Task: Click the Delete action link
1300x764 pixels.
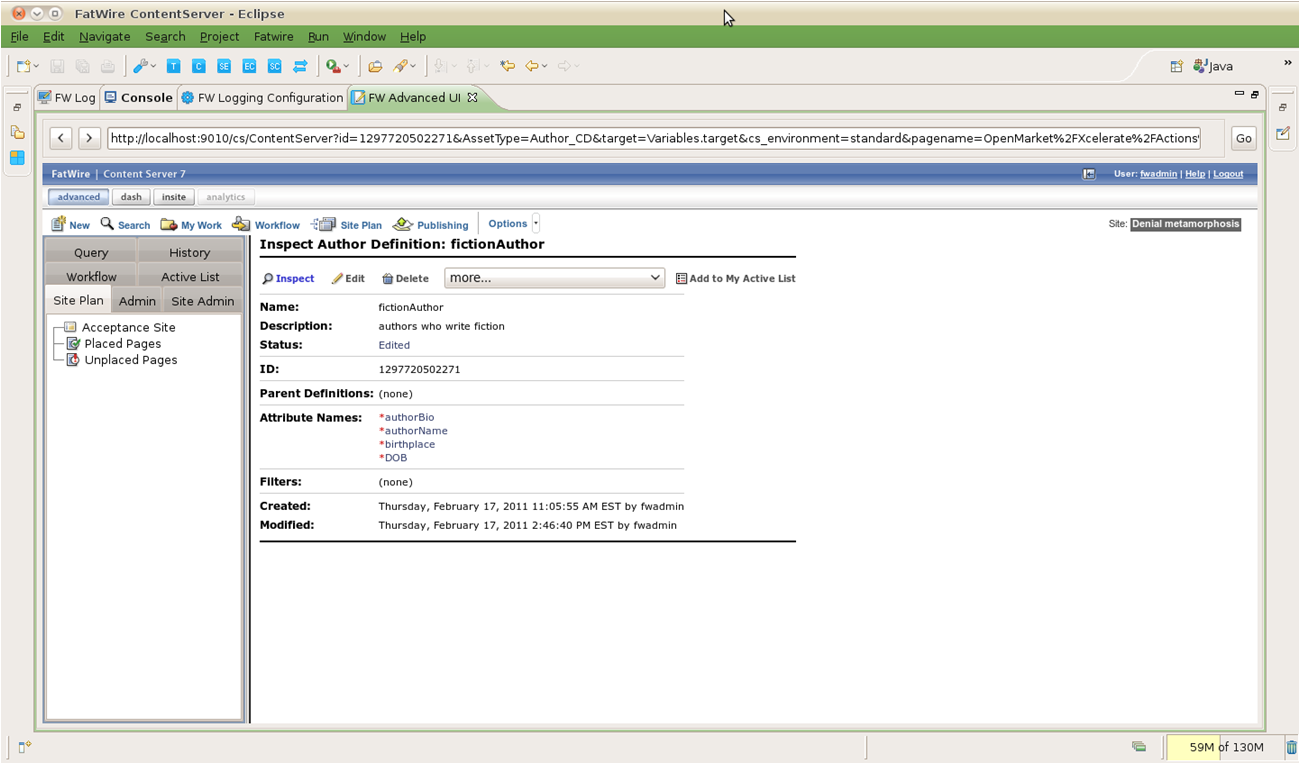Action: (x=405, y=279)
